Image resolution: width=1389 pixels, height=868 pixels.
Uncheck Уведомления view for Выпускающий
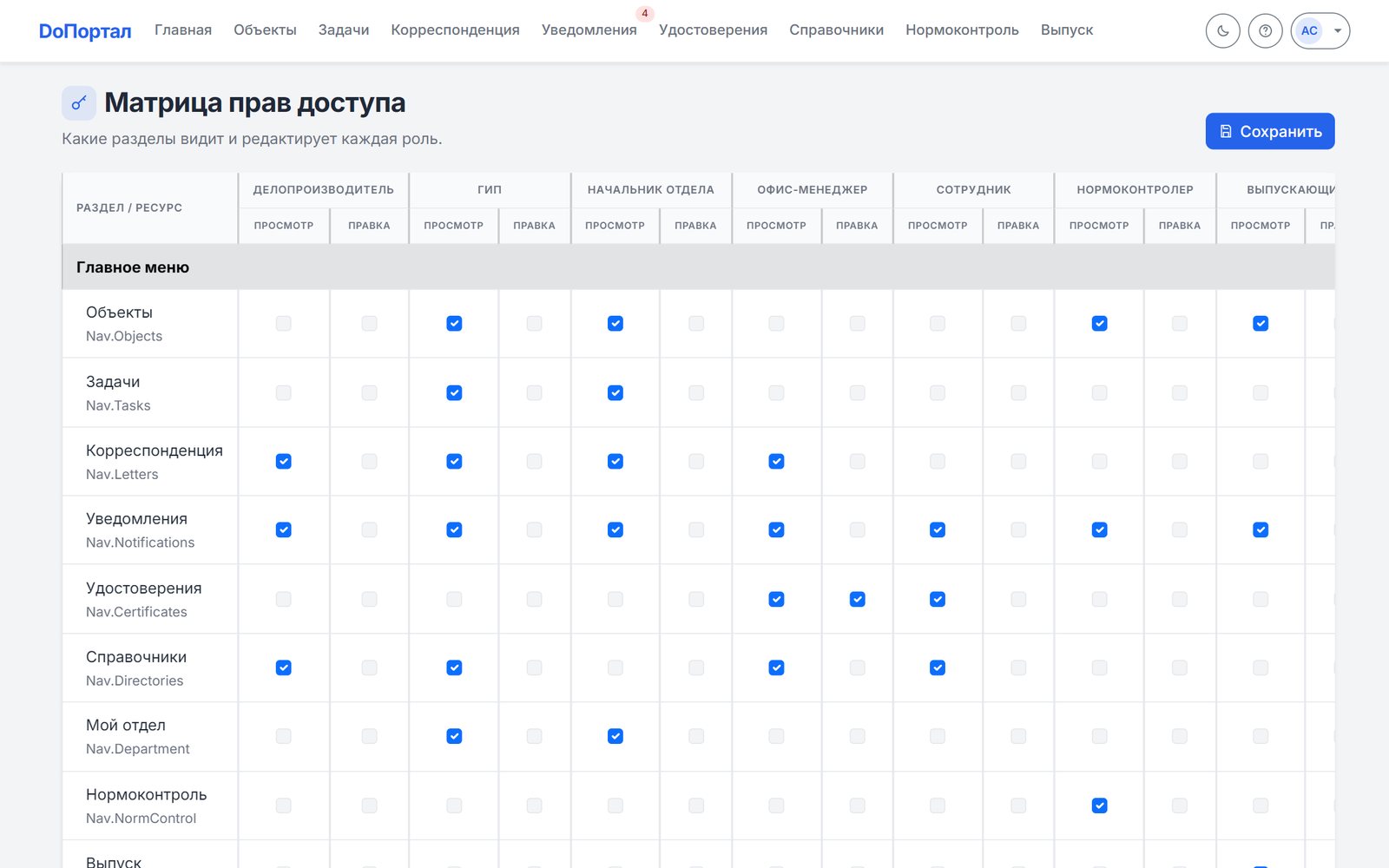pyautogui.click(x=1261, y=530)
